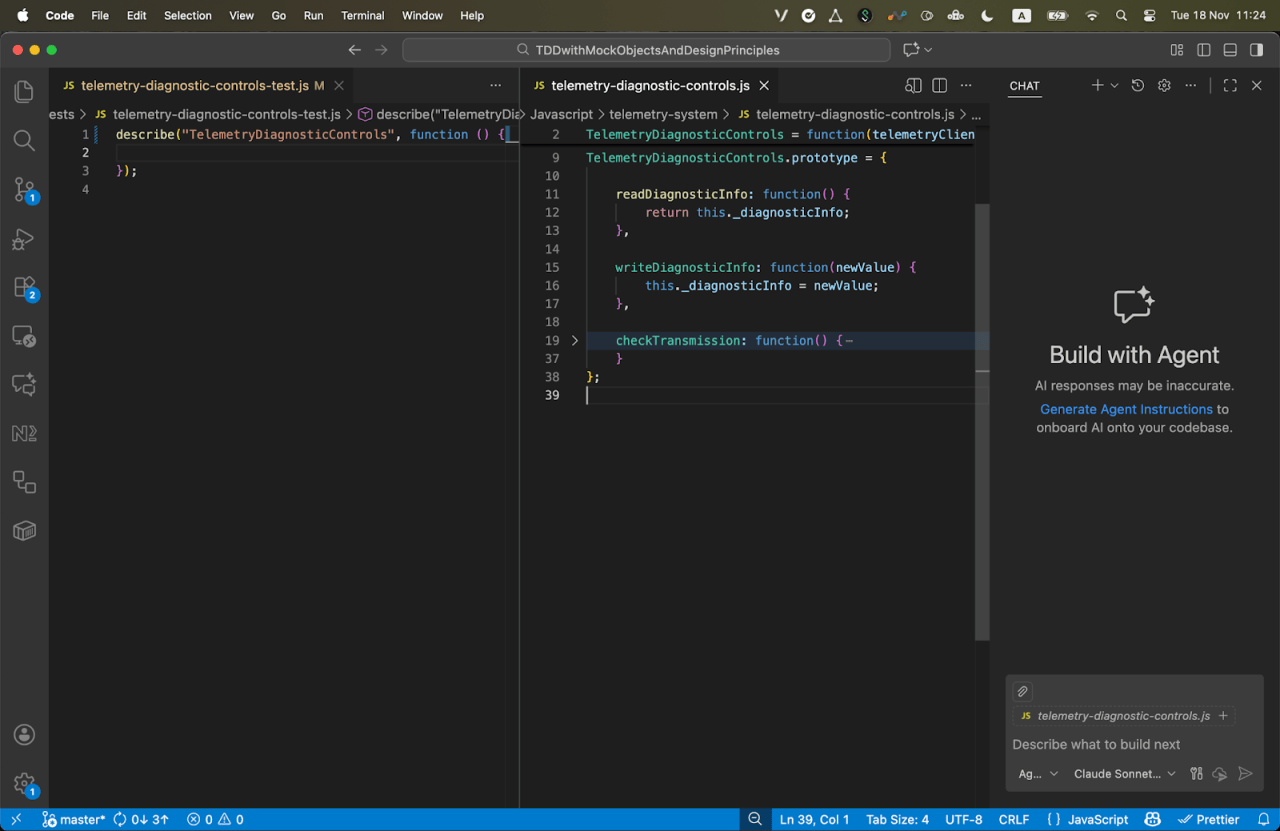1280x831 pixels.
Task: Open more actions for right editor group
Action: pyautogui.click(x=966, y=86)
